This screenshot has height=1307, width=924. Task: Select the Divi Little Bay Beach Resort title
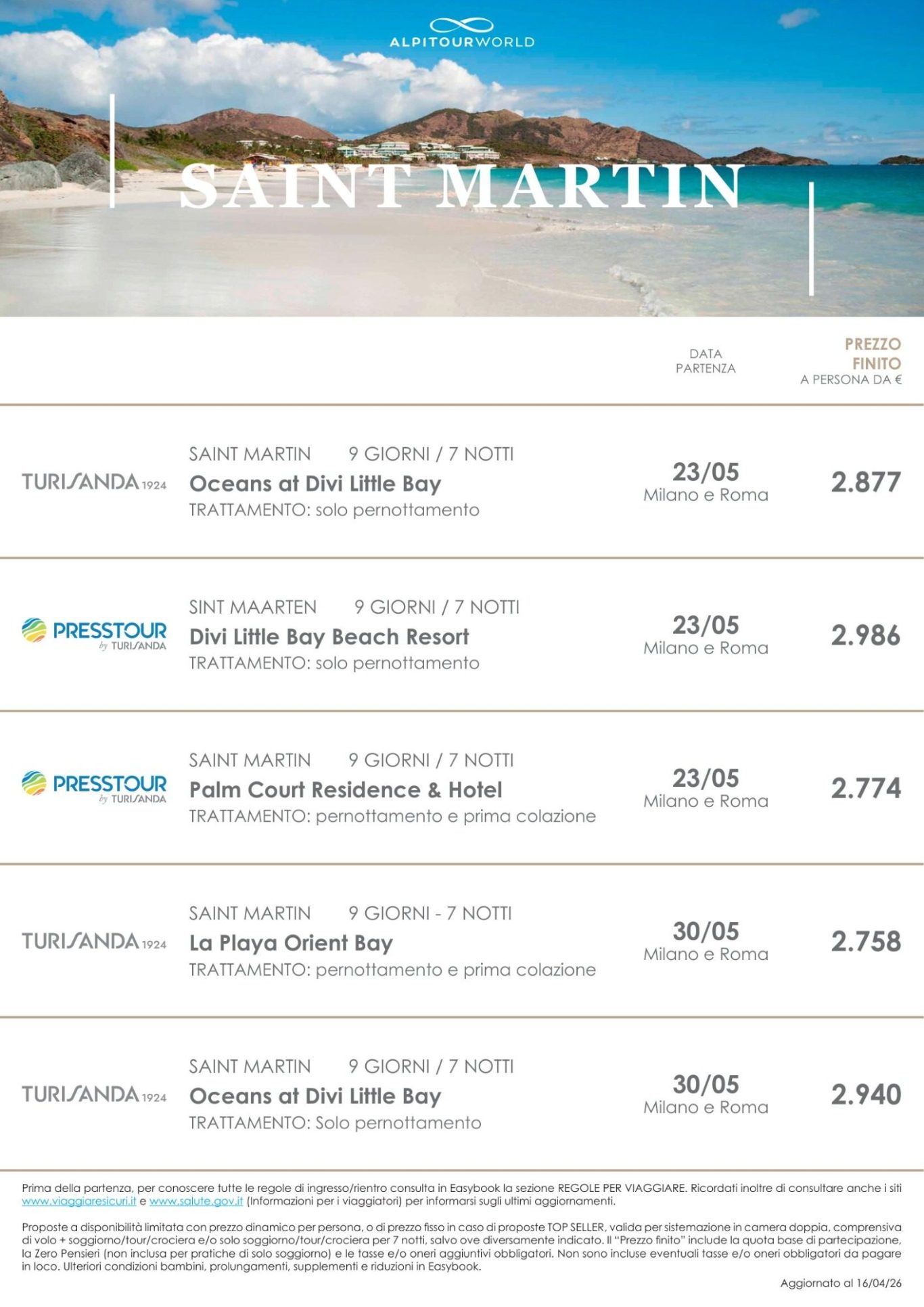pos(329,637)
